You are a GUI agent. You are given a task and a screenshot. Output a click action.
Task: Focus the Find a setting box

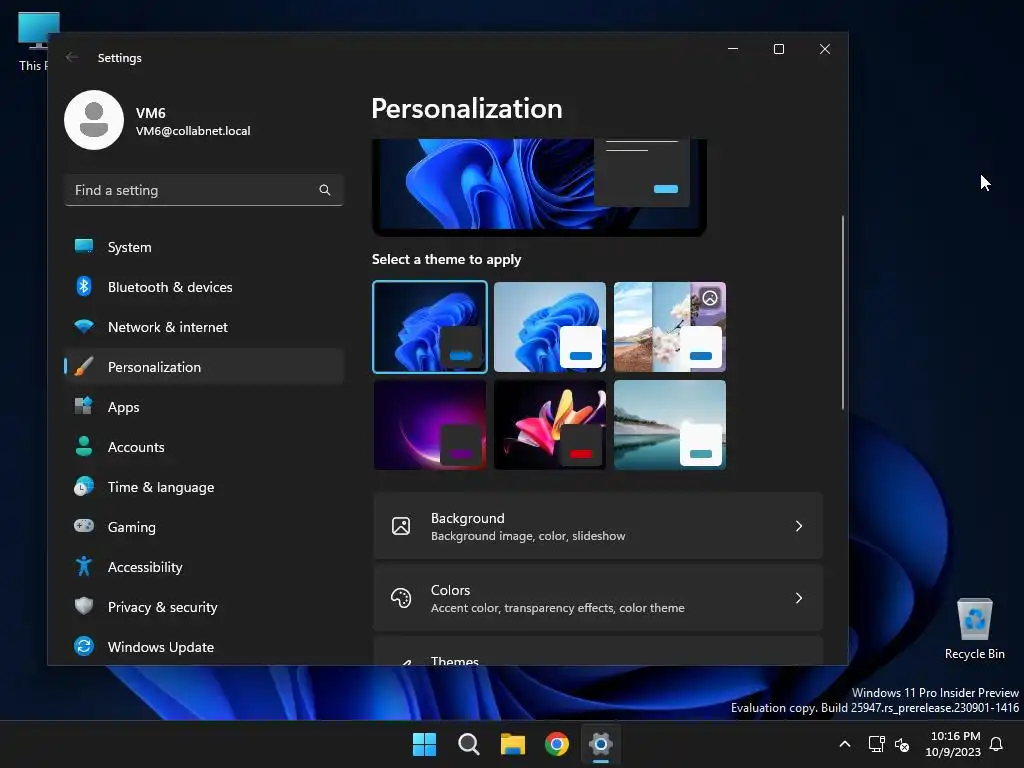[204, 190]
